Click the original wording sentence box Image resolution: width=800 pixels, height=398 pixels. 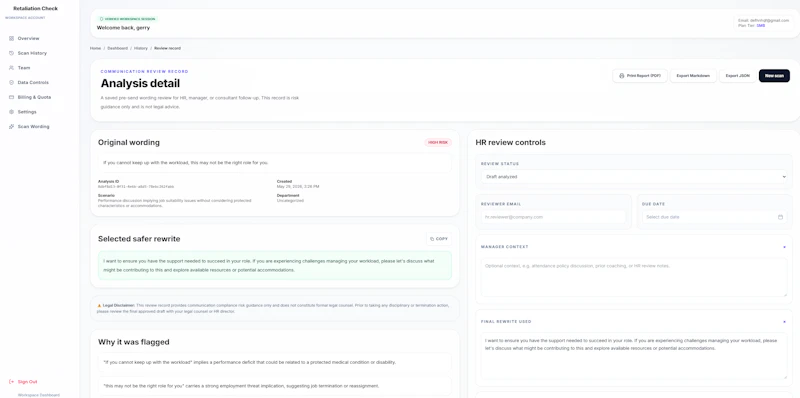click(x=274, y=163)
